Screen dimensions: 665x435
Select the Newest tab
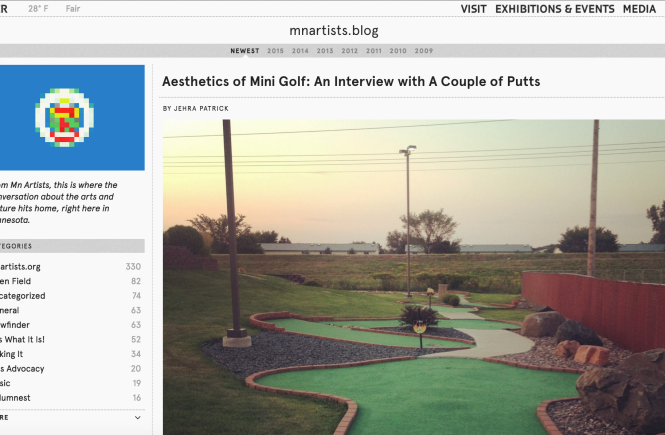[x=244, y=51]
